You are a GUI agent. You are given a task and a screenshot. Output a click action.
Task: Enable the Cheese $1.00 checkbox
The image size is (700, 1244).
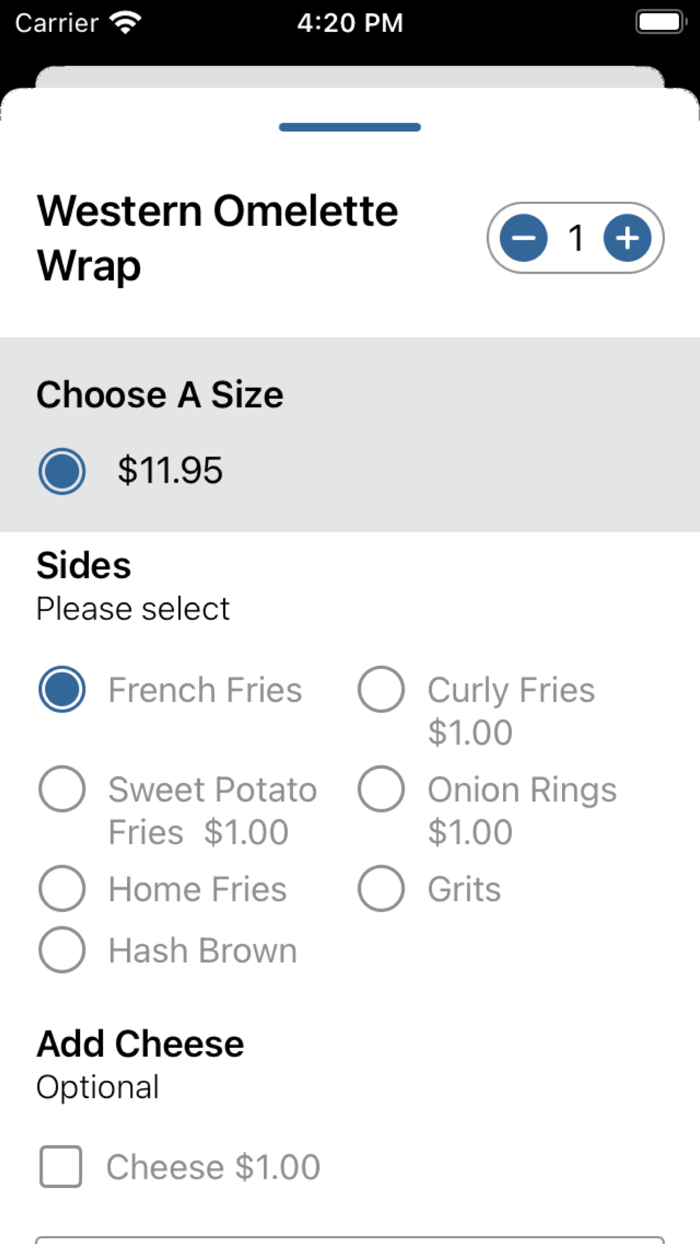pos(60,1167)
